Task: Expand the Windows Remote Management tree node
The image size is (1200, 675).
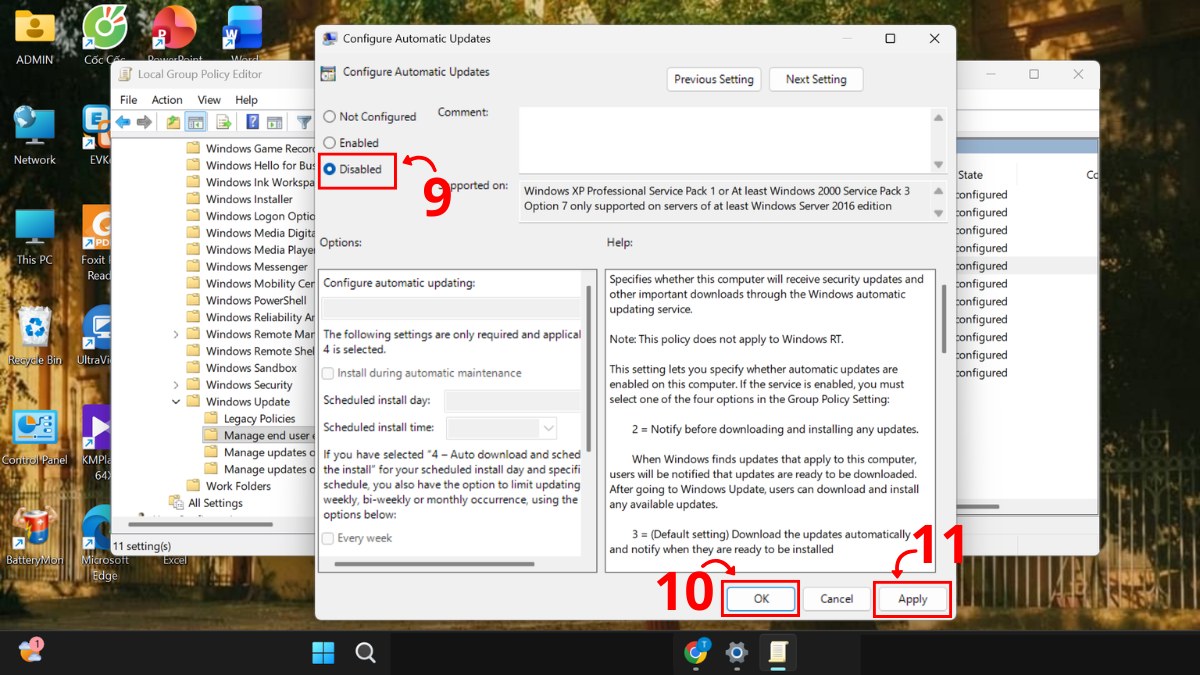Action: [x=176, y=333]
